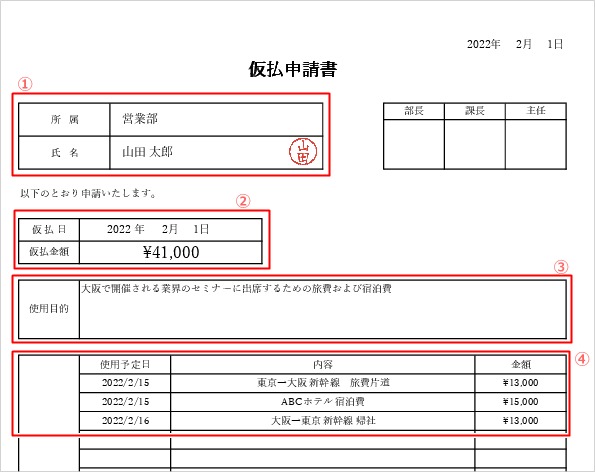Click date 2022/2/15 in the 東京ー大阪 row
The height and width of the screenshot is (472, 595).
125,383
